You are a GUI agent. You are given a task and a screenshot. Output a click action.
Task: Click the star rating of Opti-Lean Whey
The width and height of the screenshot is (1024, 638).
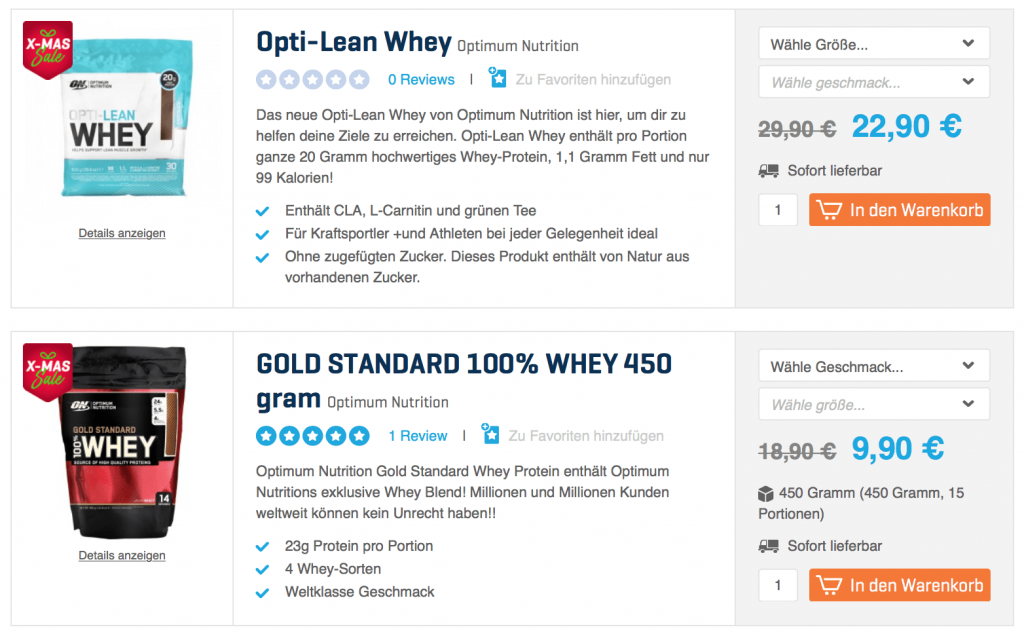tap(313, 80)
